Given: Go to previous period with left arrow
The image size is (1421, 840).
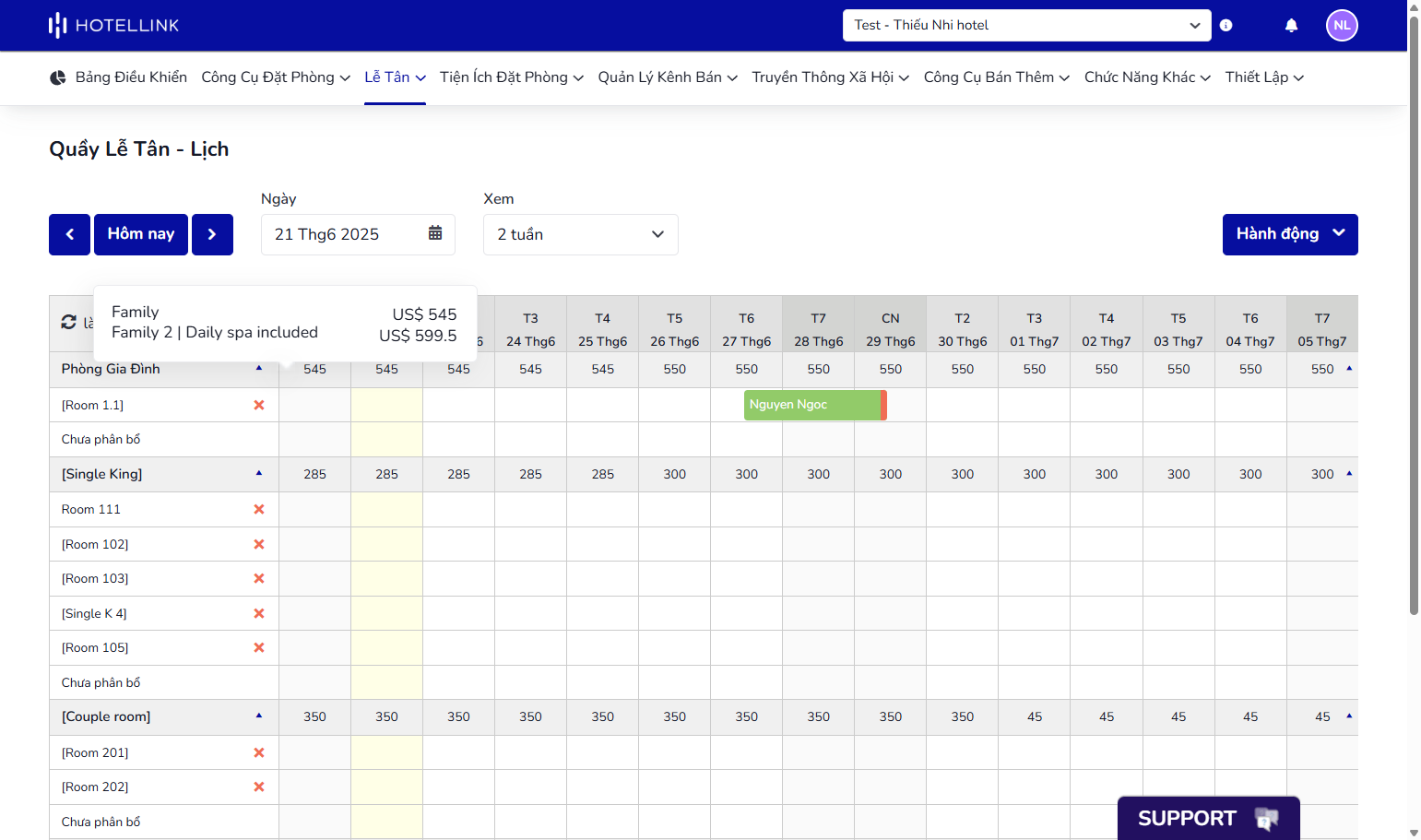Looking at the screenshot, I should point(69,234).
